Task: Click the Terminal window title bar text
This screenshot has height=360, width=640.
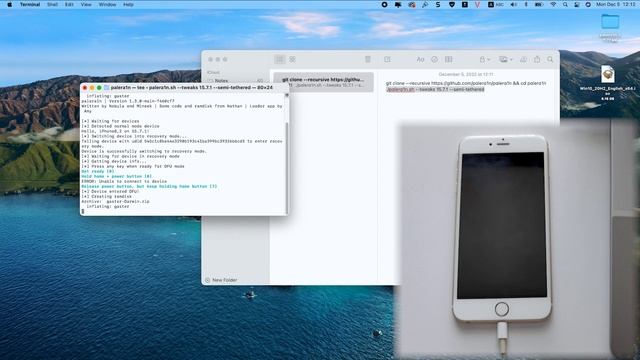Action: click(x=192, y=87)
